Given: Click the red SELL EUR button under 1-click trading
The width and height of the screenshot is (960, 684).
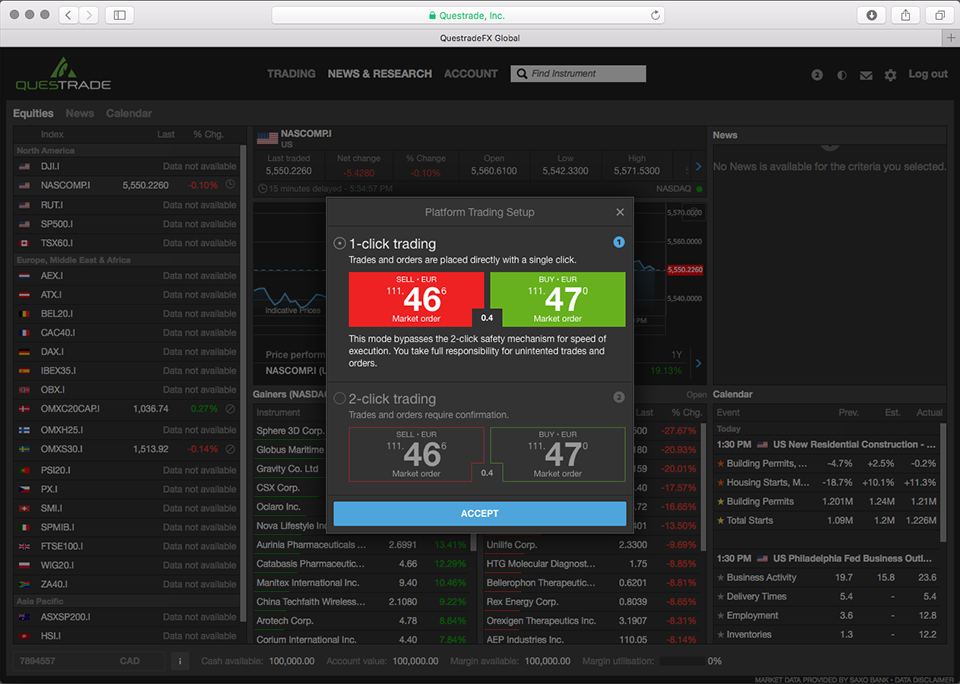Looking at the screenshot, I should (x=416, y=299).
